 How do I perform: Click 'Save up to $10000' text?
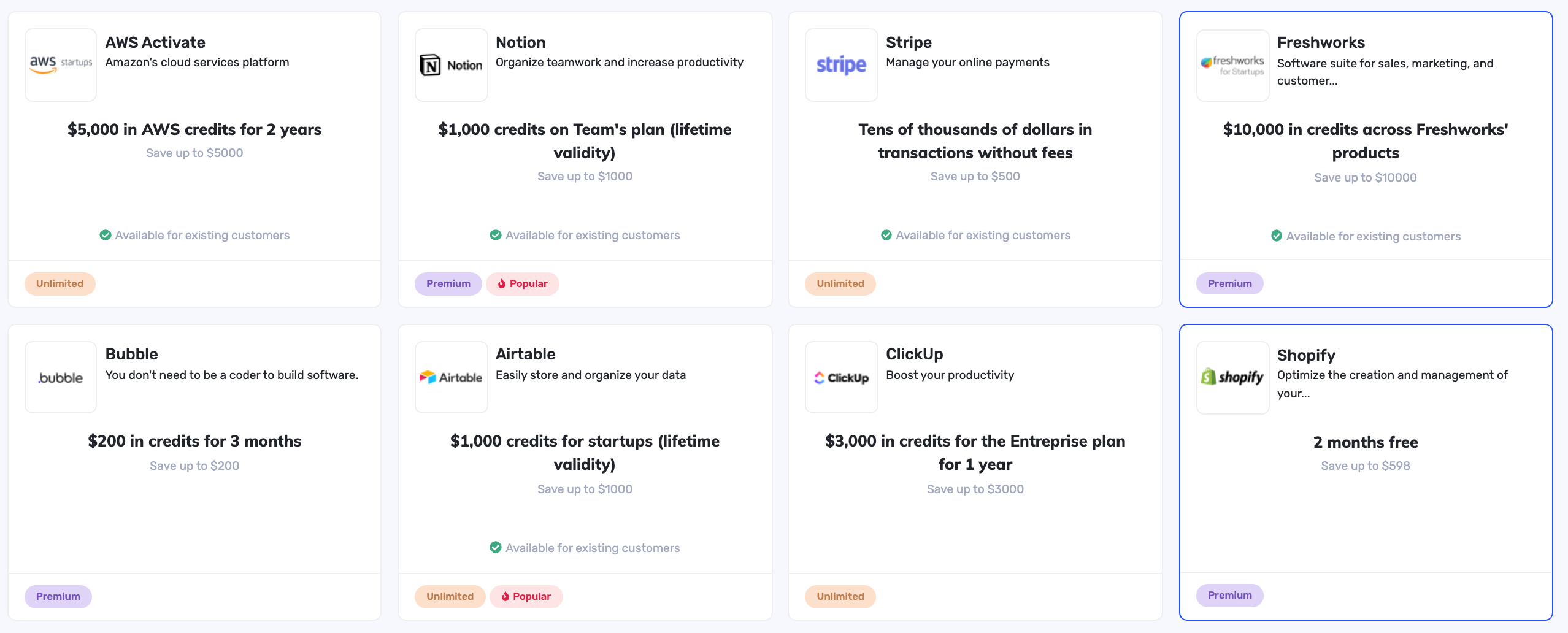pos(1366,177)
